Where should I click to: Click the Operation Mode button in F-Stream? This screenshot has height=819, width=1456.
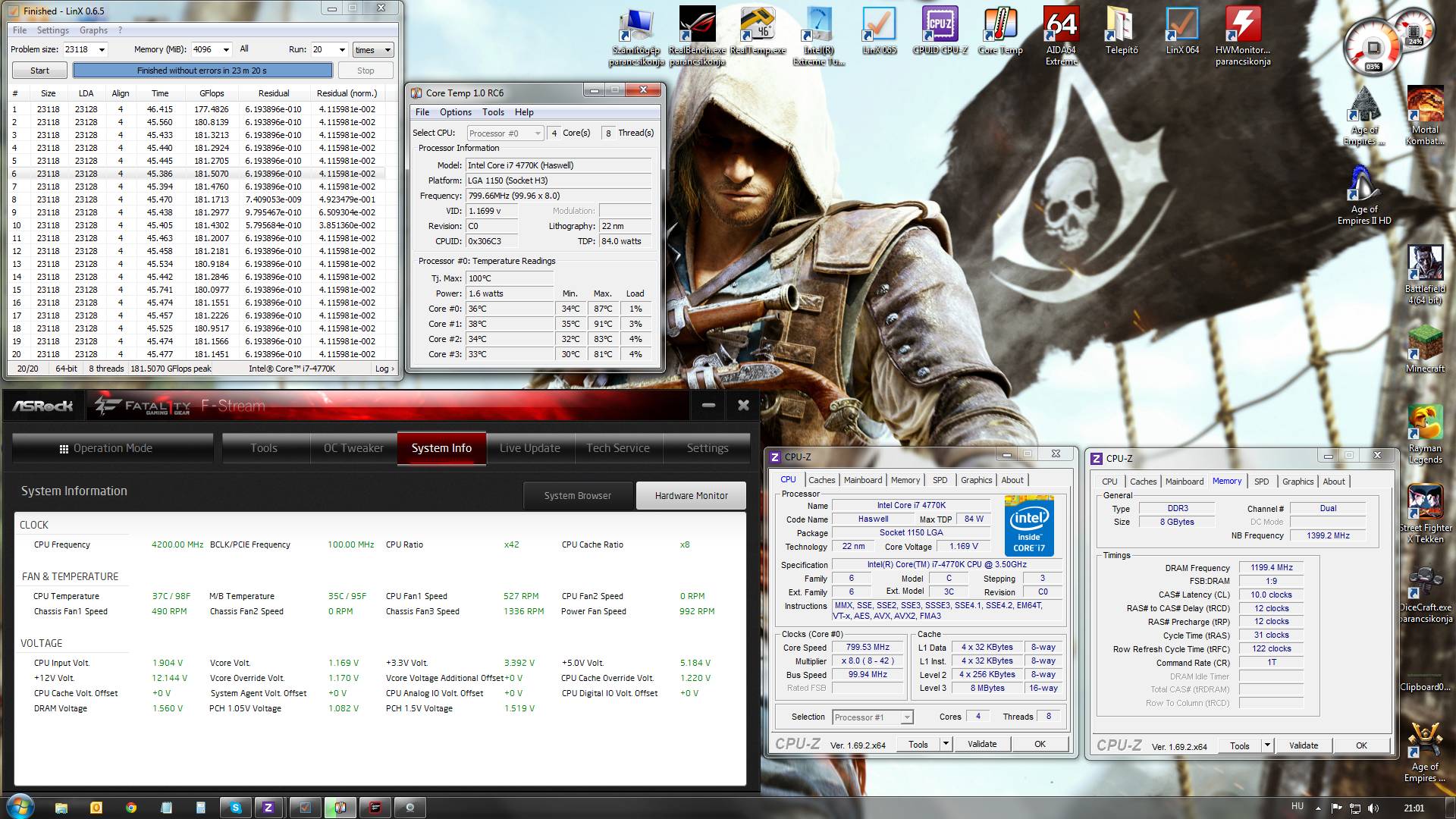pos(112,448)
